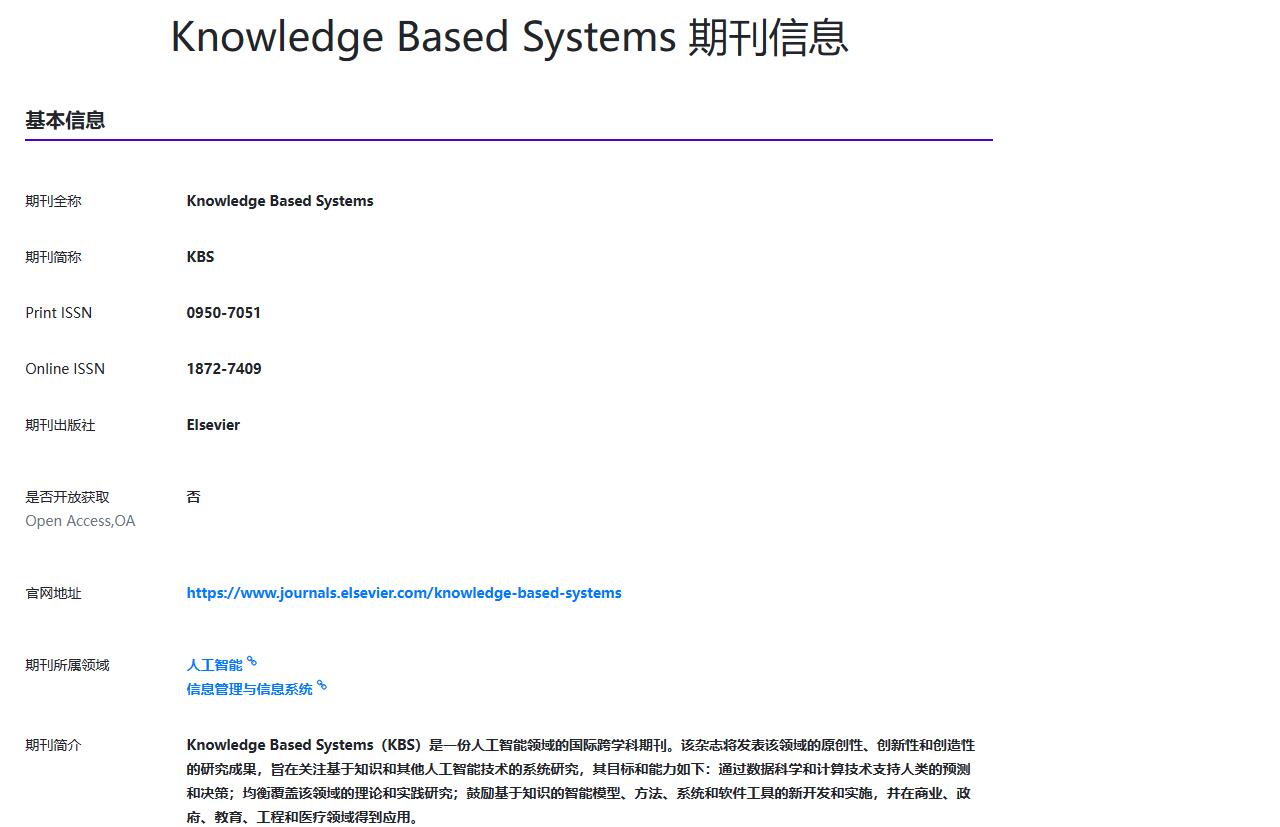Select the journal name value Knowledge Based Systems
This screenshot has width=1280, height=827.
pyautogui.click(x=280, y=201)
